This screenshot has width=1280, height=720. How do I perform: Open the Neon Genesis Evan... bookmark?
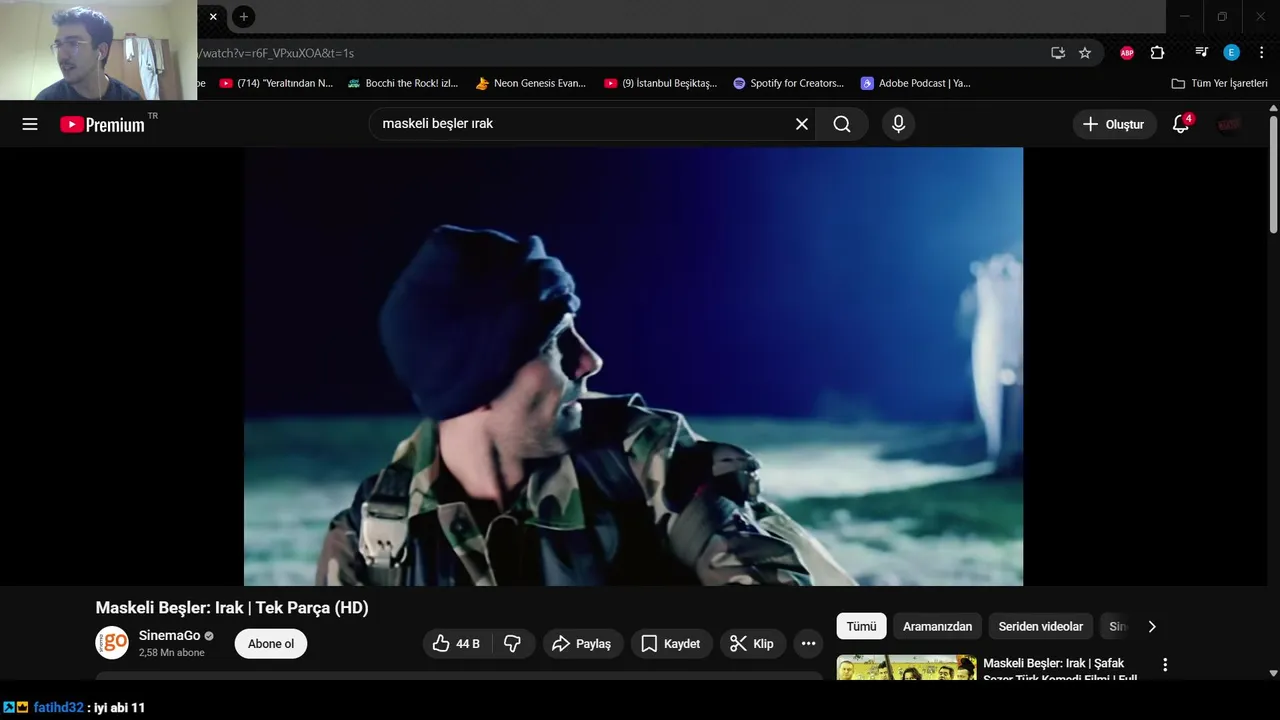coord(531,84)
